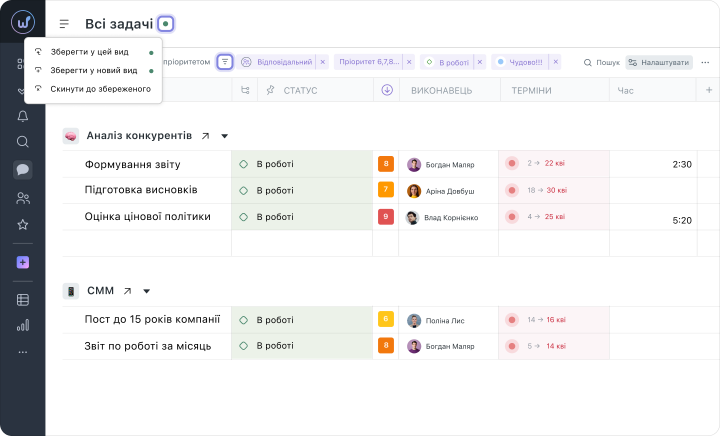The width and height of the screenshot is (720, 436).
Task: Add a column with plus icon
Action: tap(709, 90)
